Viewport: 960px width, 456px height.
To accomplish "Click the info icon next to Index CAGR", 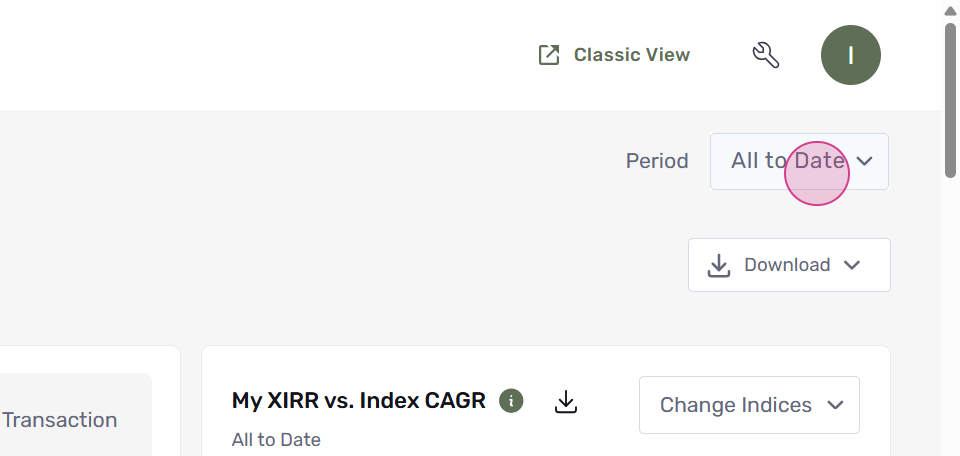I will point(511,402).
